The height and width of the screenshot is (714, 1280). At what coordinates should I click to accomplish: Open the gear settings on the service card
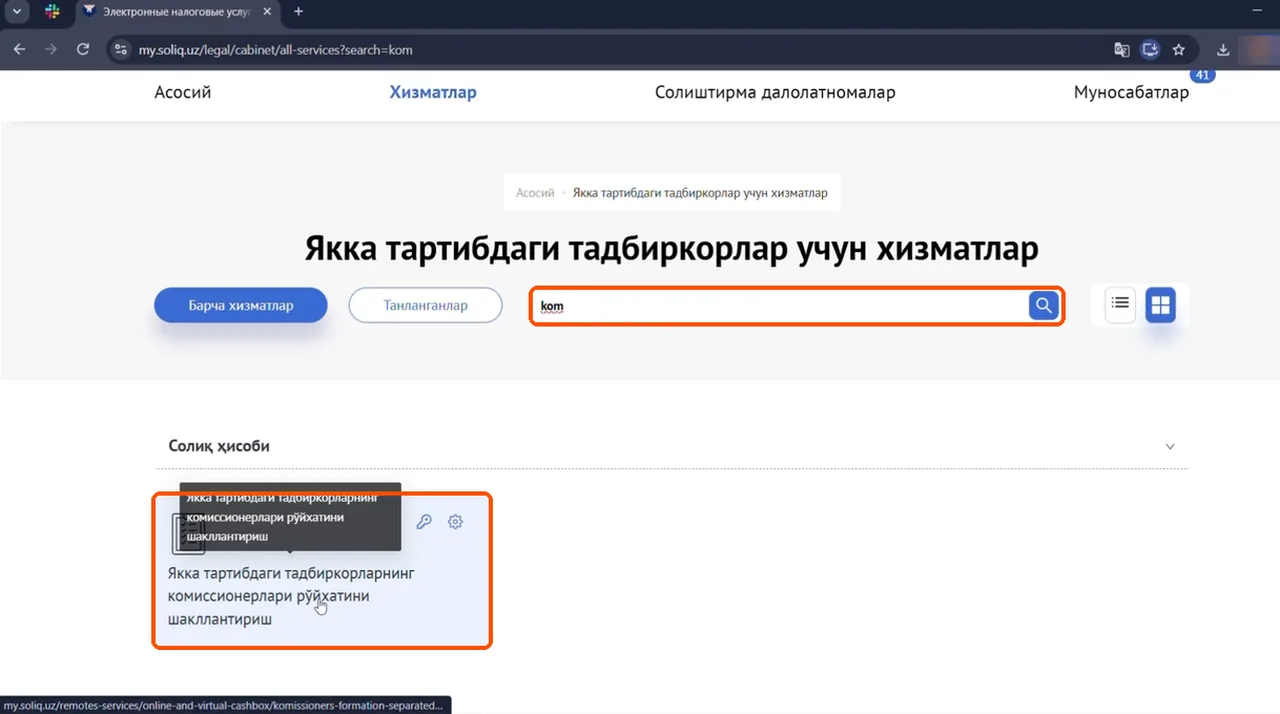tap(456, 522)
